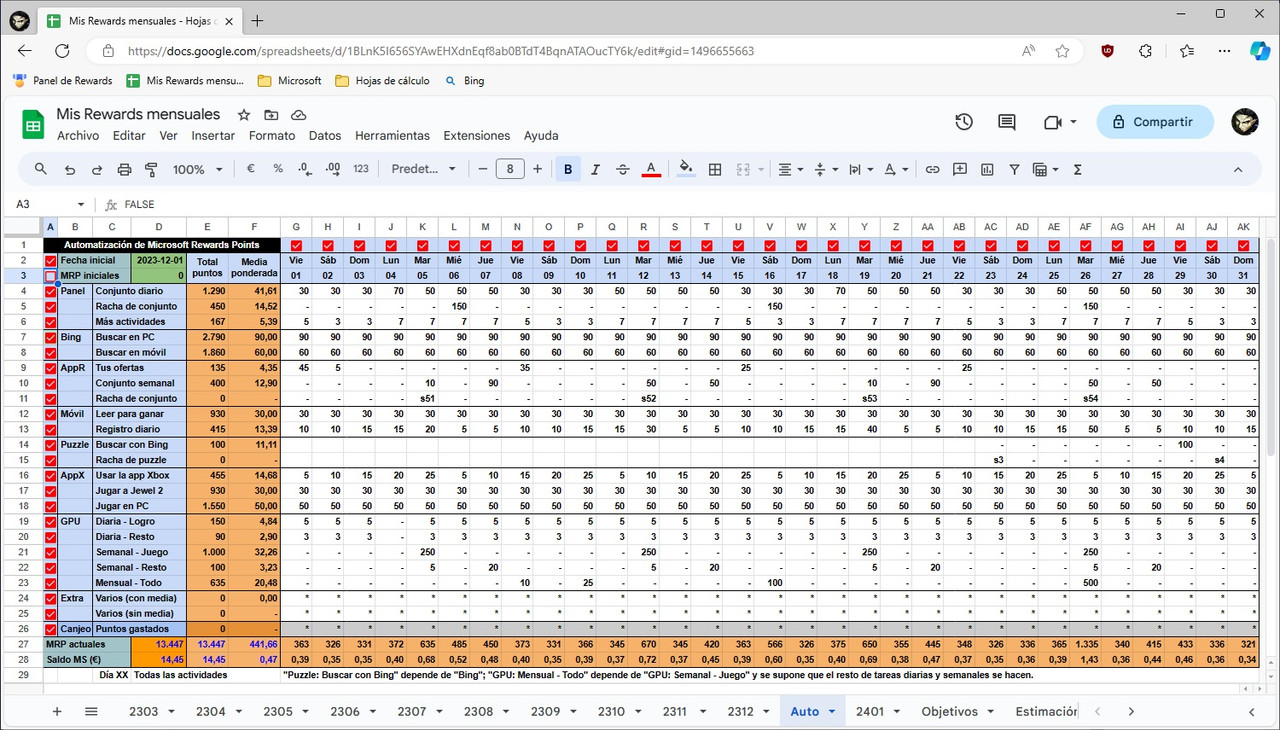The image size is (1280, 730).
Task: Open the horizontal align dropdown
Action: tap(791, 169)
